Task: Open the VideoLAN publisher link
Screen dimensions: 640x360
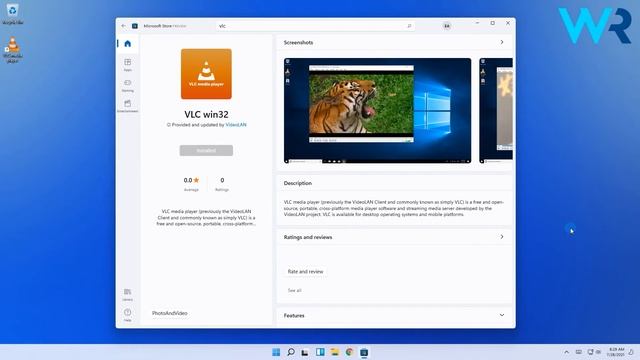Action: click(x=236, y=125)
